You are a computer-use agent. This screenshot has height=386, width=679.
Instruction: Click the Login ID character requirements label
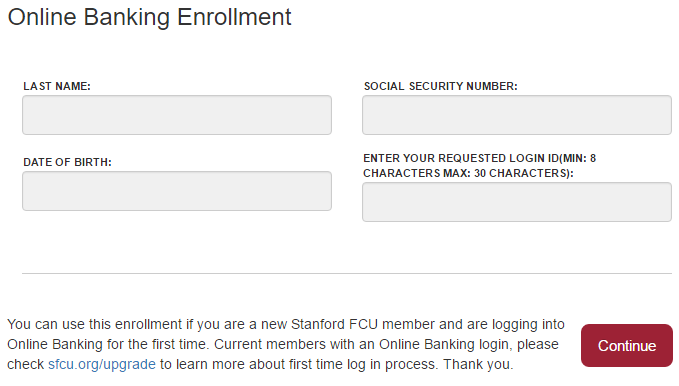pyautogui.click(x=479, y=165)
